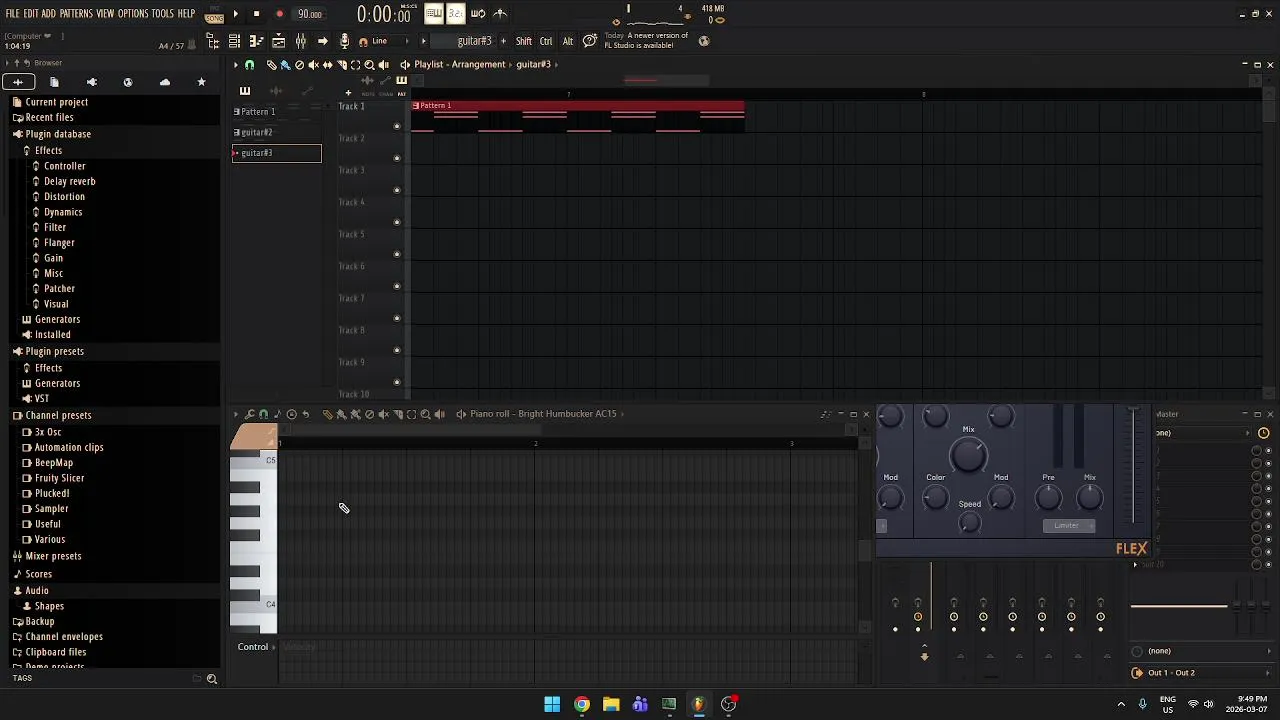Open the Mixer view icon in toolbar

[300, 41]
